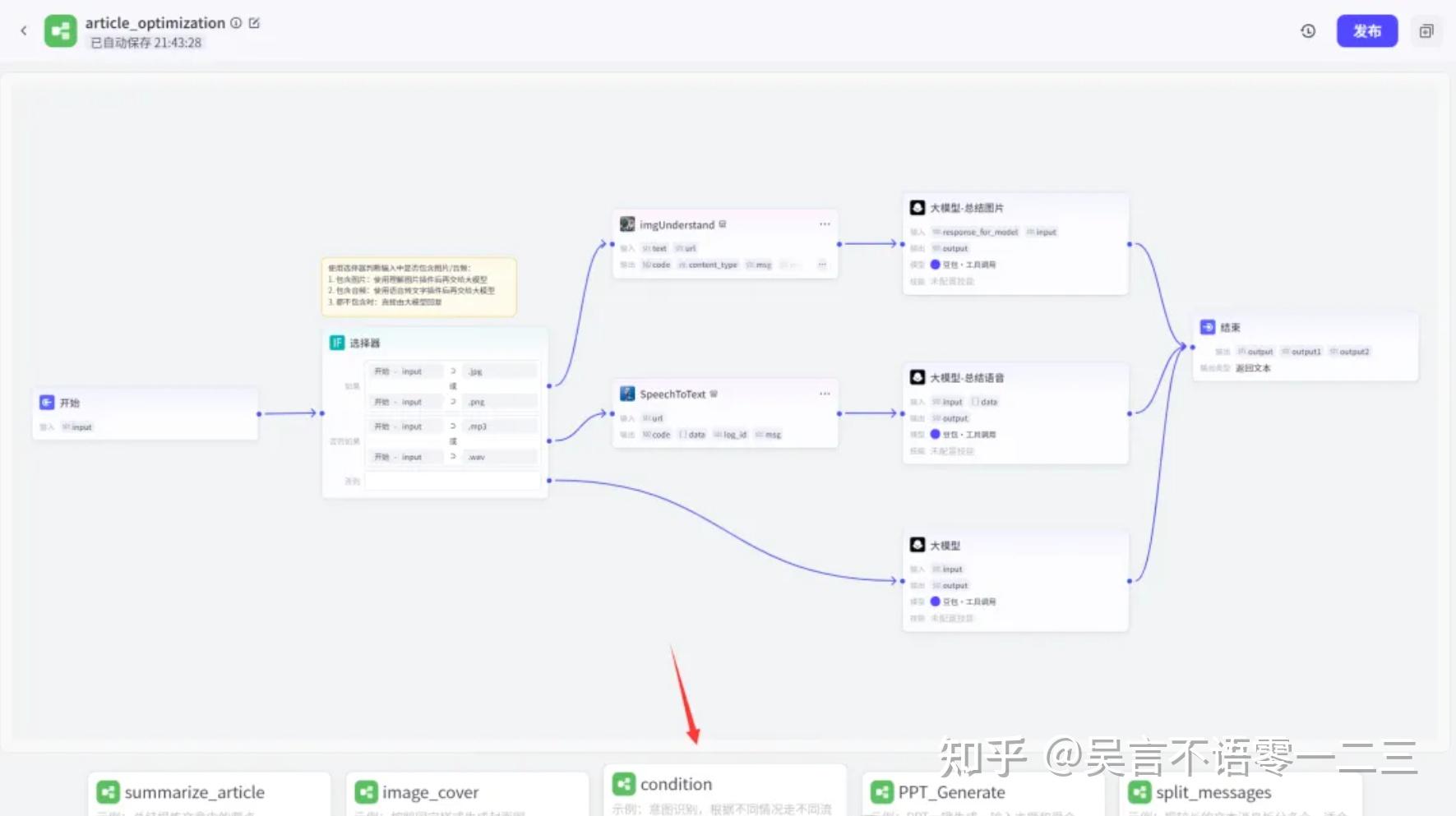Click the panel icon at top right corner
Image resolution: width=1456 pixels, height=816 pixels.
coord(1426,31)
